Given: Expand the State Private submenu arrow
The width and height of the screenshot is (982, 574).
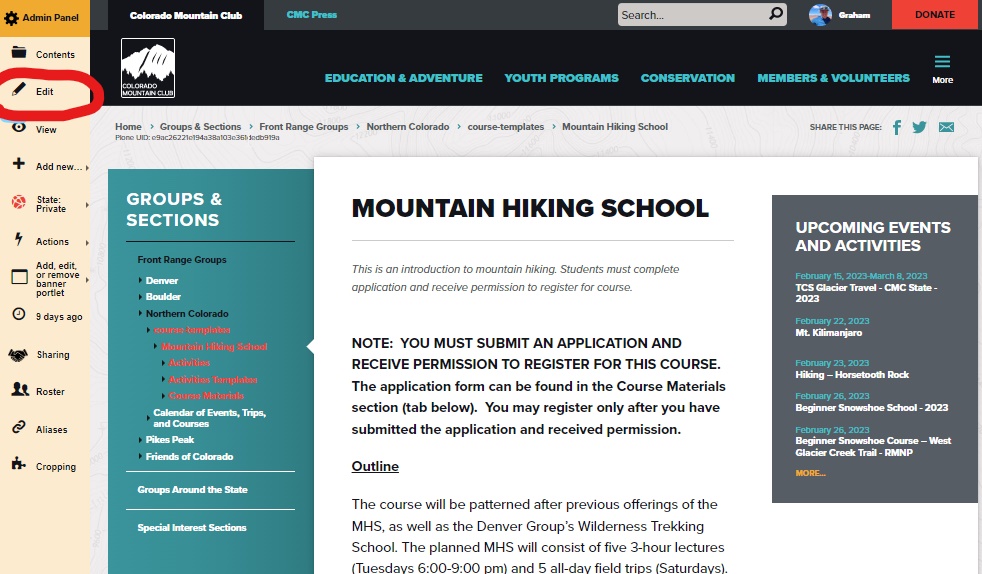Looking at the screenshot, I should (x=87, y=205).
